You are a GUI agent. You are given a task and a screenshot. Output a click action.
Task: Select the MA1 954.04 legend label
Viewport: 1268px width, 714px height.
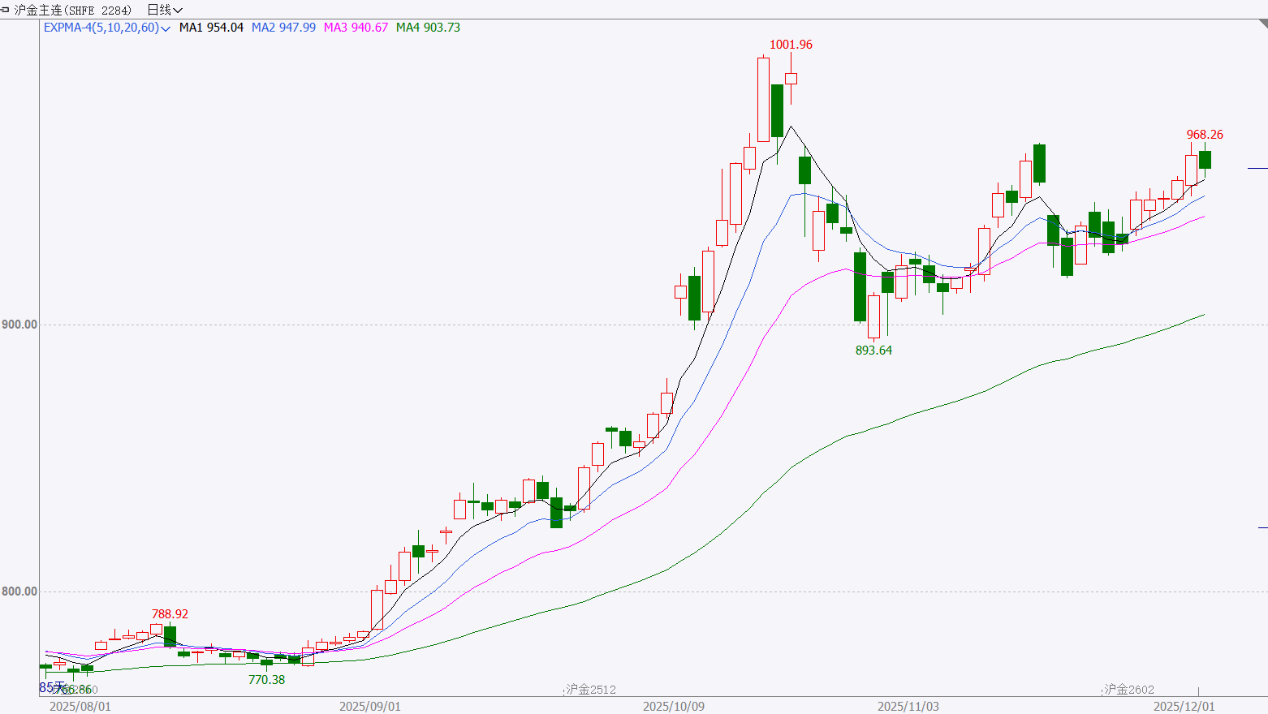[x=211, y=28]
